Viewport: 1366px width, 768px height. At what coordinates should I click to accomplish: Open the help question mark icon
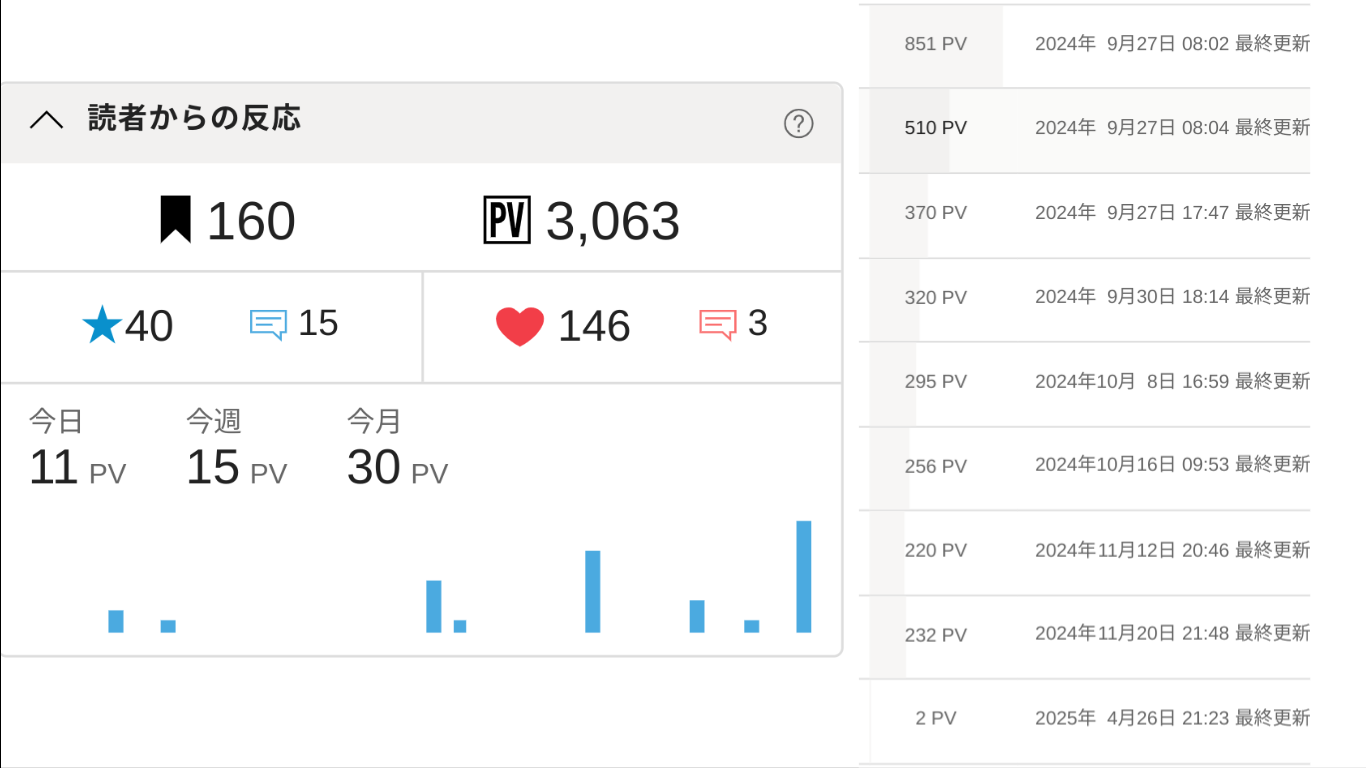(x=798, y=124)
